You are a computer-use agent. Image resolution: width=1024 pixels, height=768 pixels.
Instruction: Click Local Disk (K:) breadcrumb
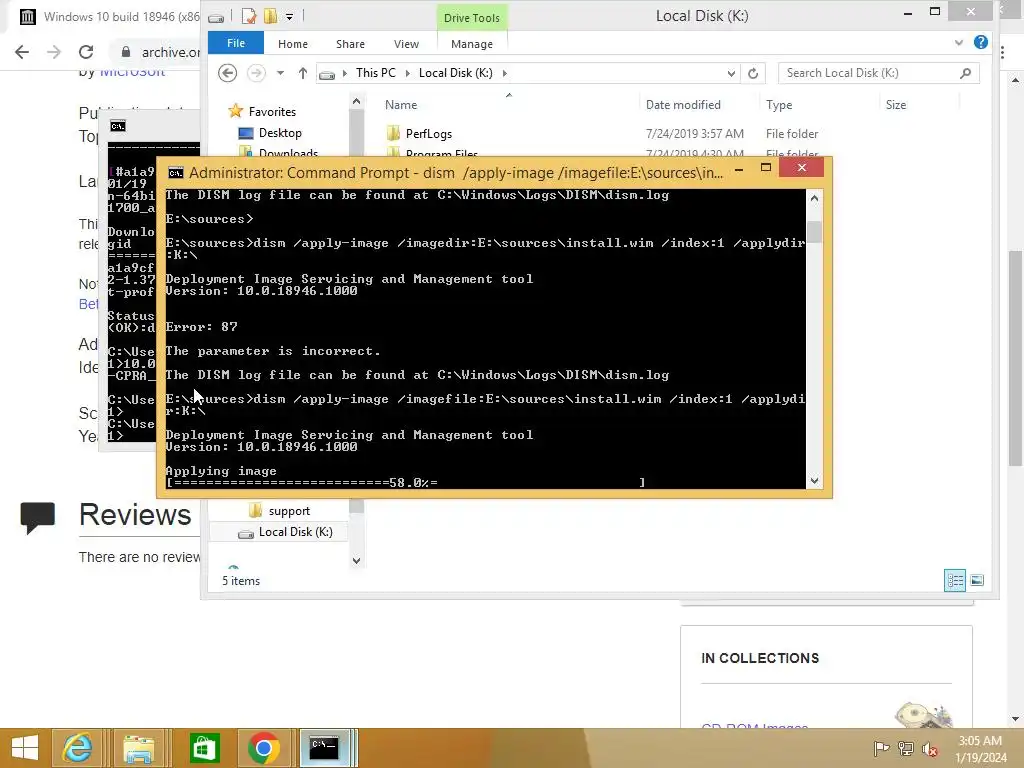[x=456, y=72]
